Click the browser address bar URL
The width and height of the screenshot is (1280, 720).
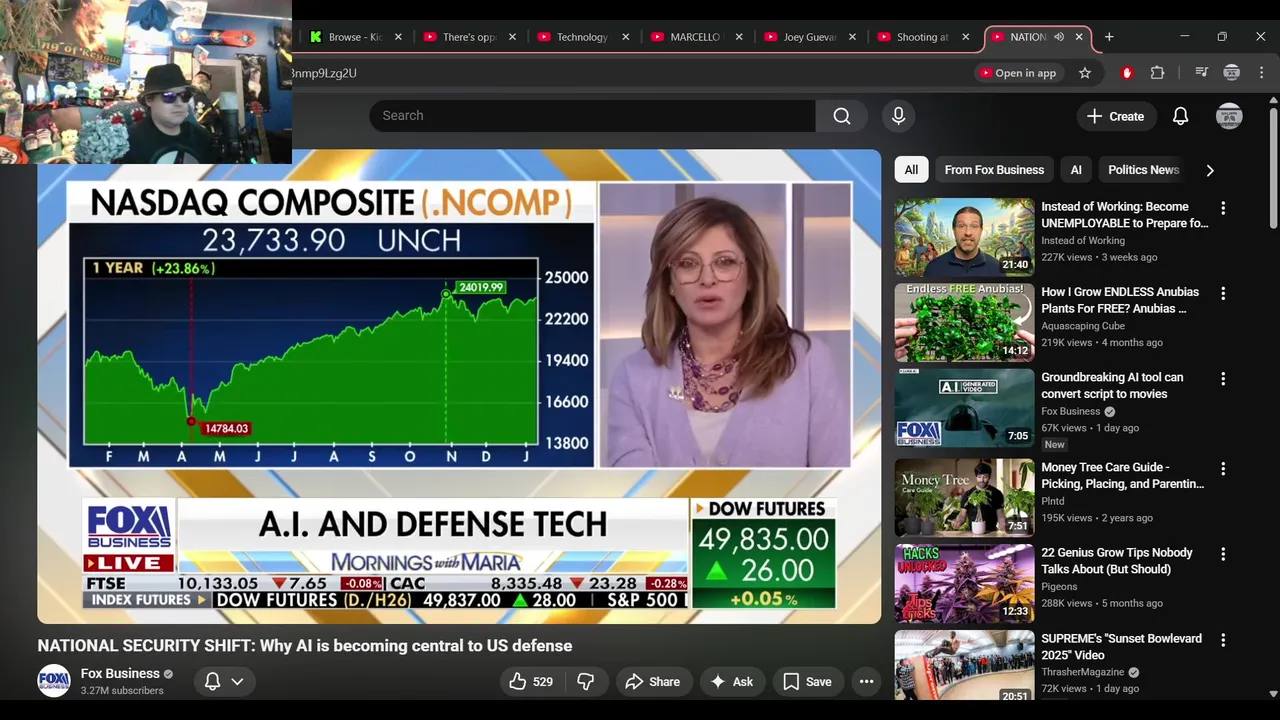point(324,73)
